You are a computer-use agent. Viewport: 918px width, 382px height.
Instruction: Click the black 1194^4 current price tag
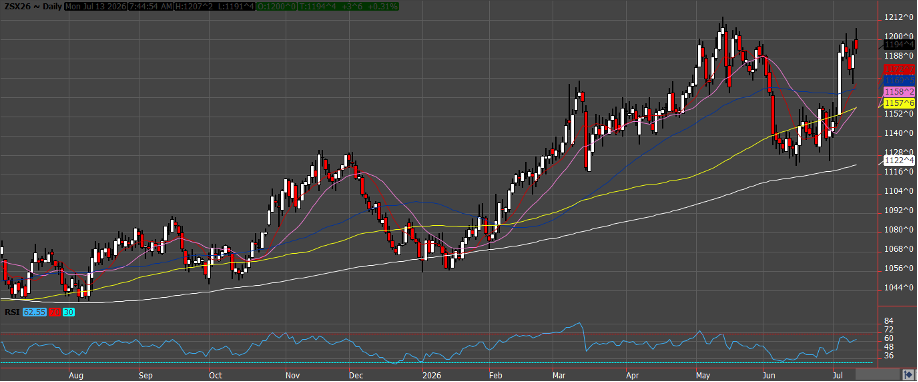pos(899,45)
